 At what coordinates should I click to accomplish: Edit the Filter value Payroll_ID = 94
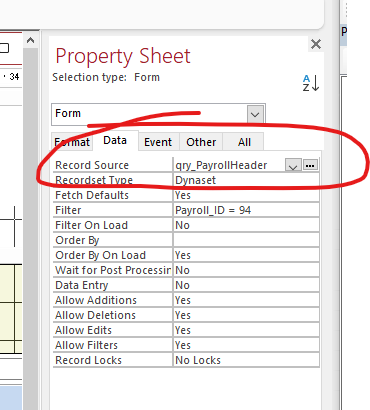[246, 210]
